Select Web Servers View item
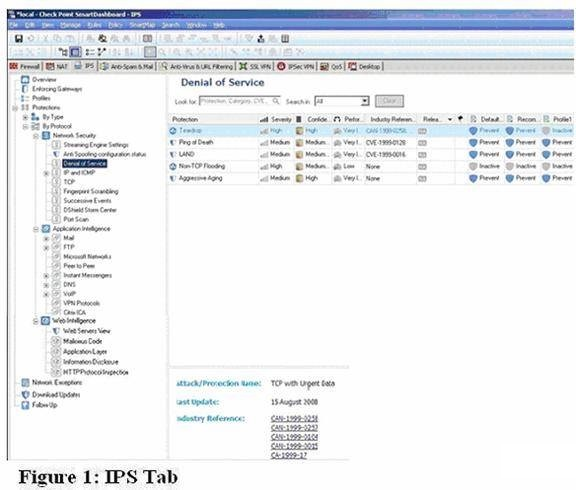 [x=87, y=331]
